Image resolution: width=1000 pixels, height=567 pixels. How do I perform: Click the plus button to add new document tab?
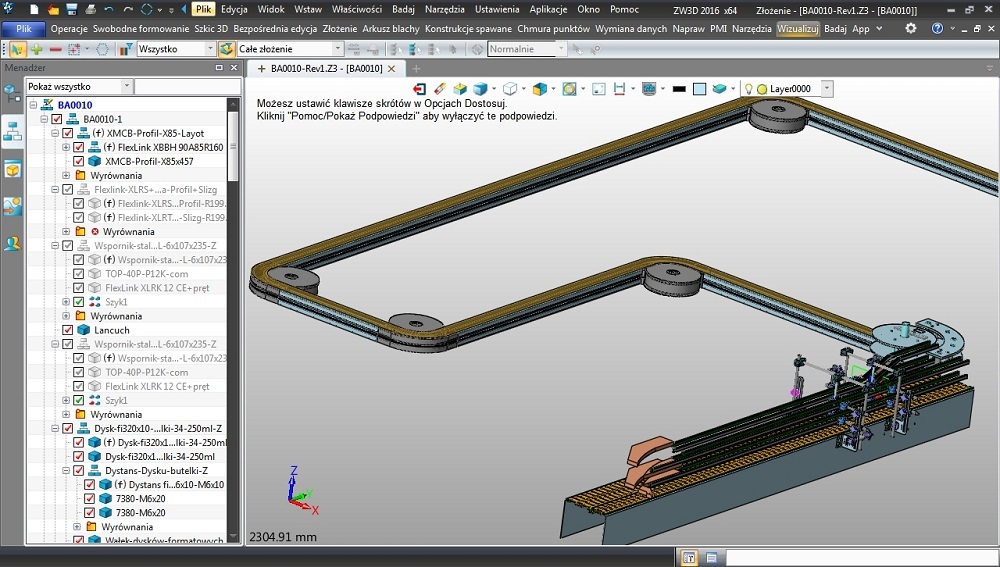point(418,69)
